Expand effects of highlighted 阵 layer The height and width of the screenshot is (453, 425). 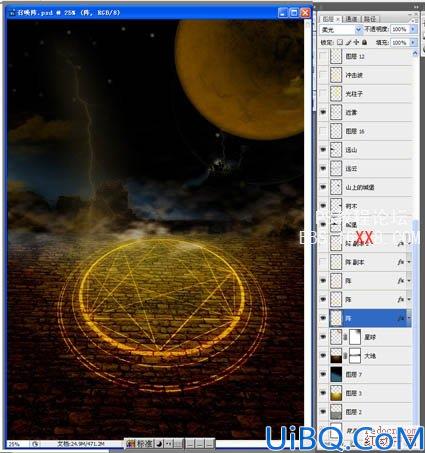pos(409,318)
